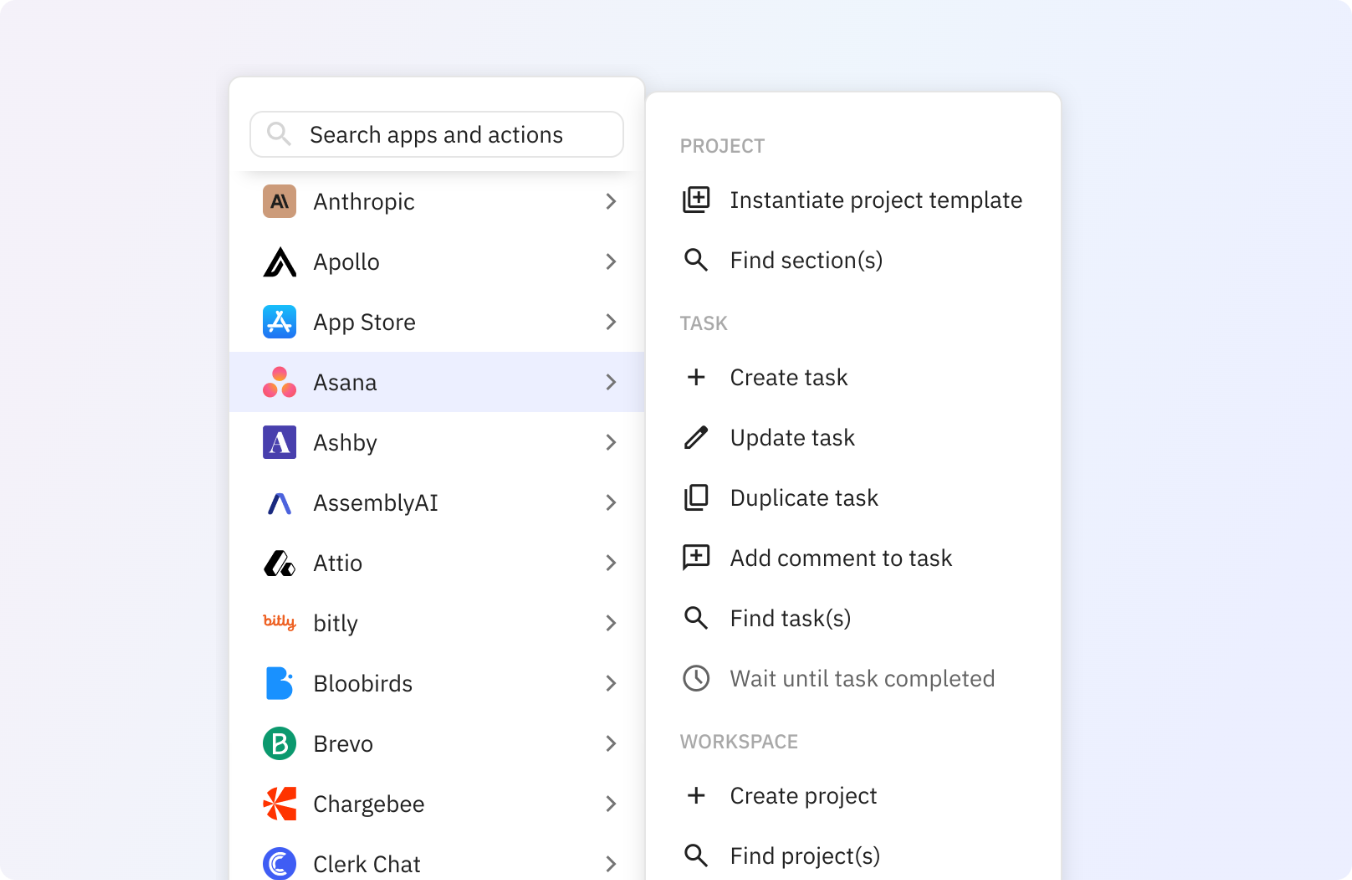Click the AssemblyAI logo icon
1352x880 pixels.
(x=279, y=503)
